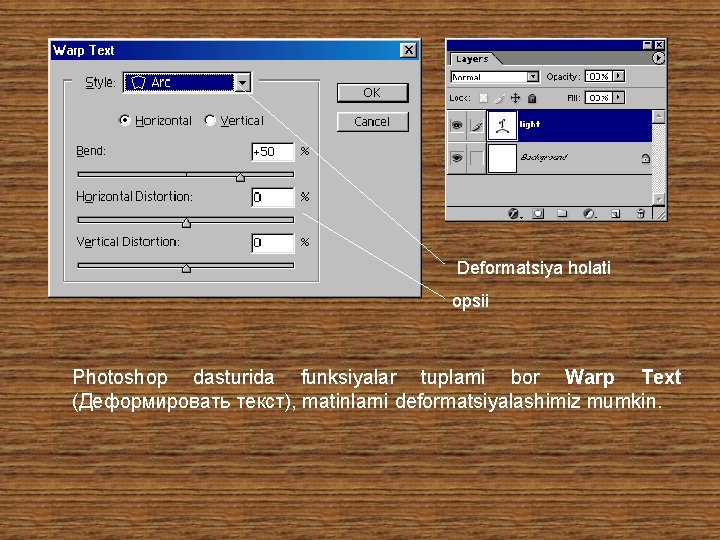Click the Bend slider handle
Viewport: 720px width, 540px height.
coord(240,177)
